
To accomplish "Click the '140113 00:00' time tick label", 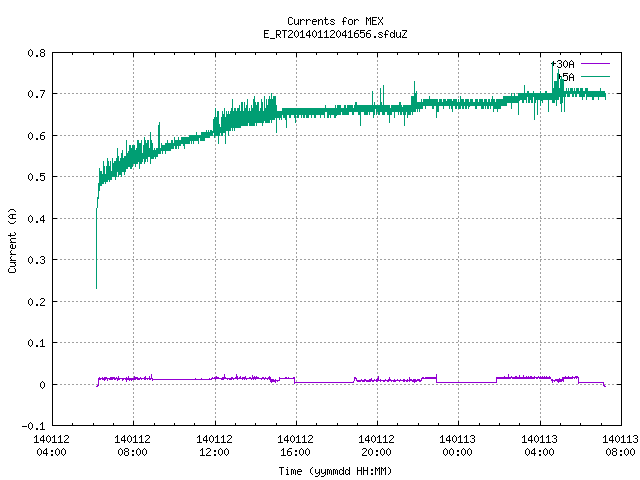I will pyautogui.click(x=457, y=446).
